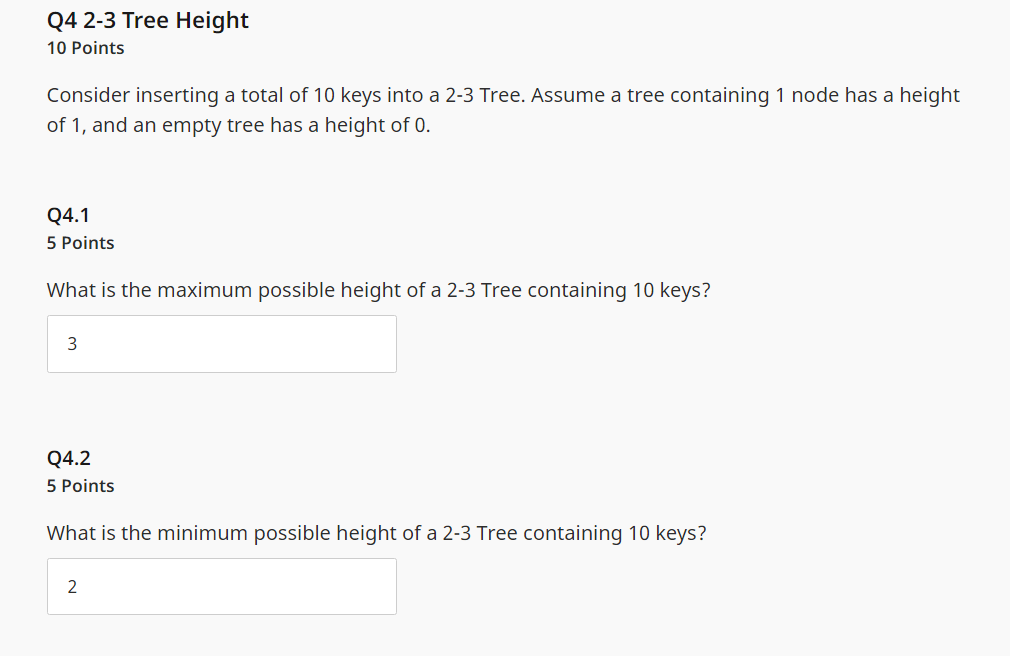
Task: Click the 5 Points label under Q4.1
Action: (x=80, y=242)
